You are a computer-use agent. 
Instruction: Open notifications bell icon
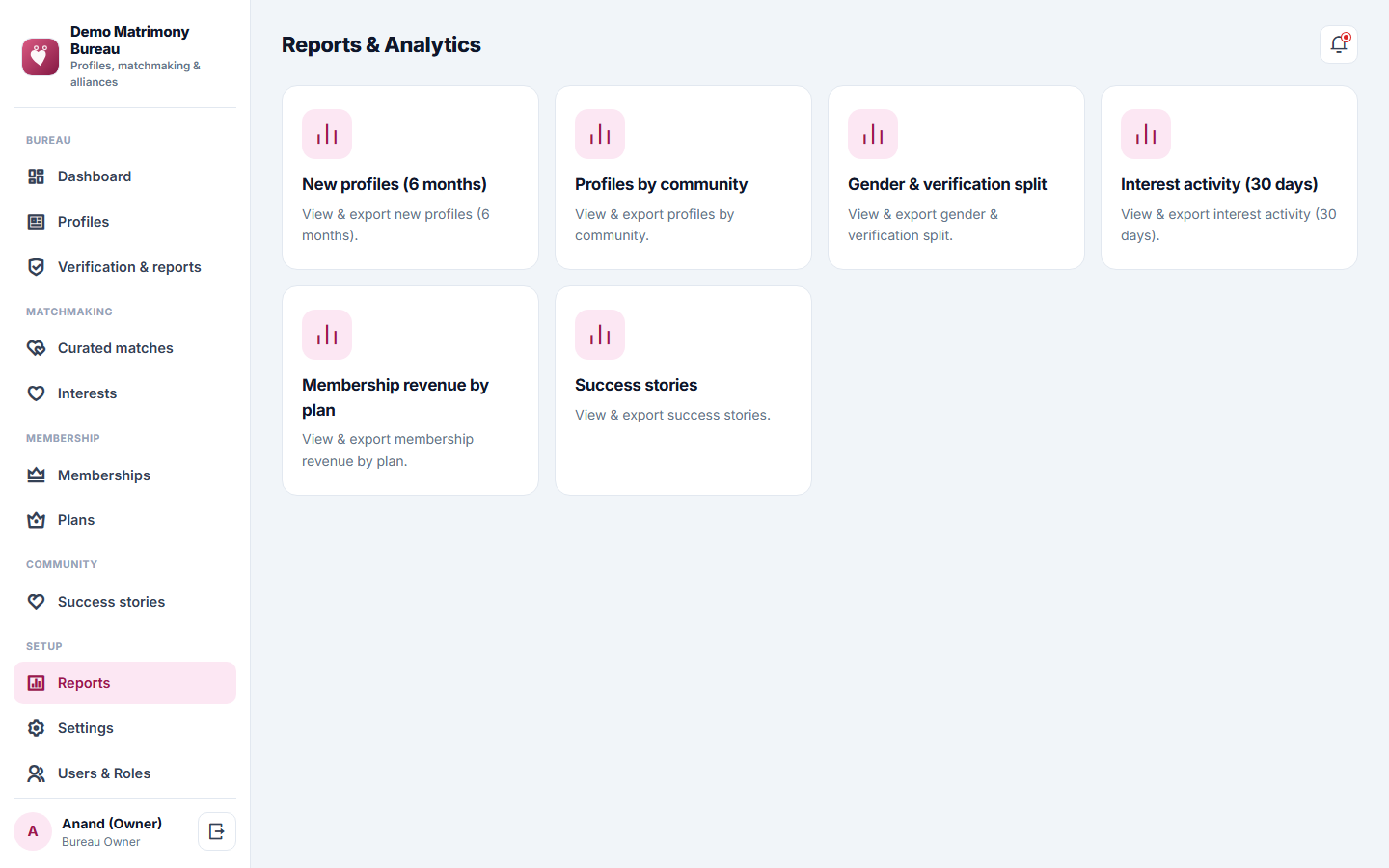pyautogui.click(x=1338, y=44)
